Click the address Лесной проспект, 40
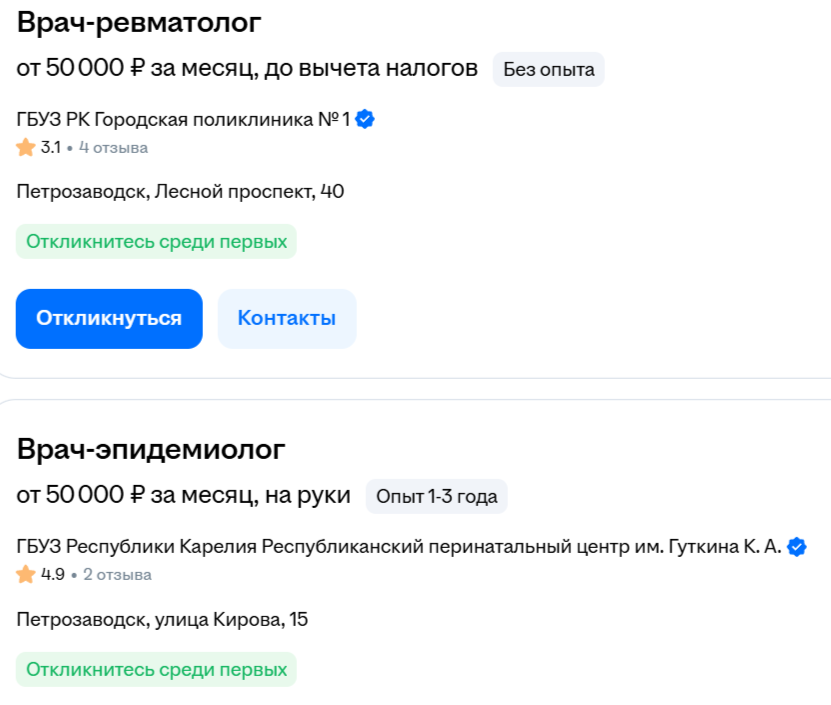This screenshot has width=831, height=705. pyautogui.click(x=180, y=191)
